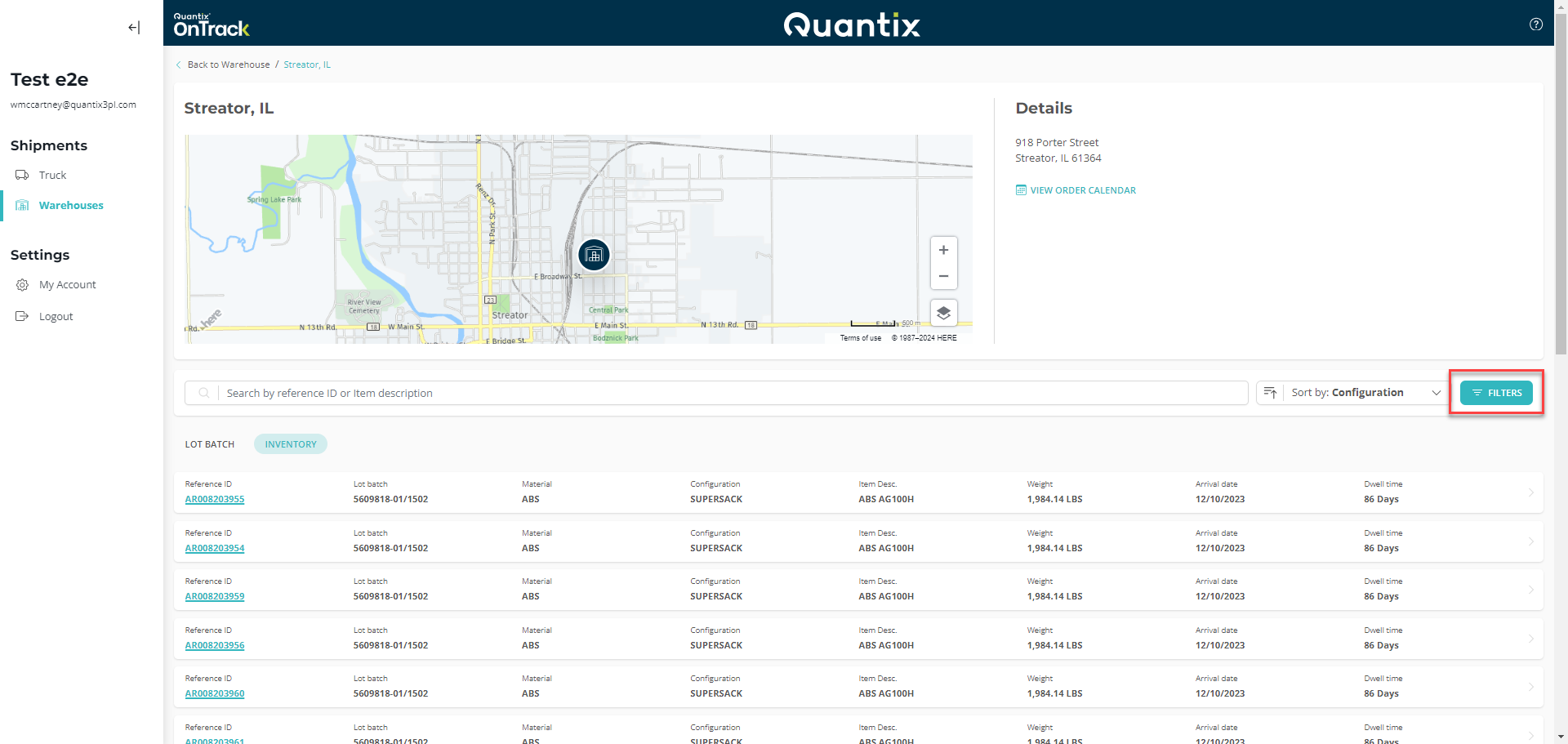Zoom in on the map
This screenshot has width=1568, height=744.
943,250
